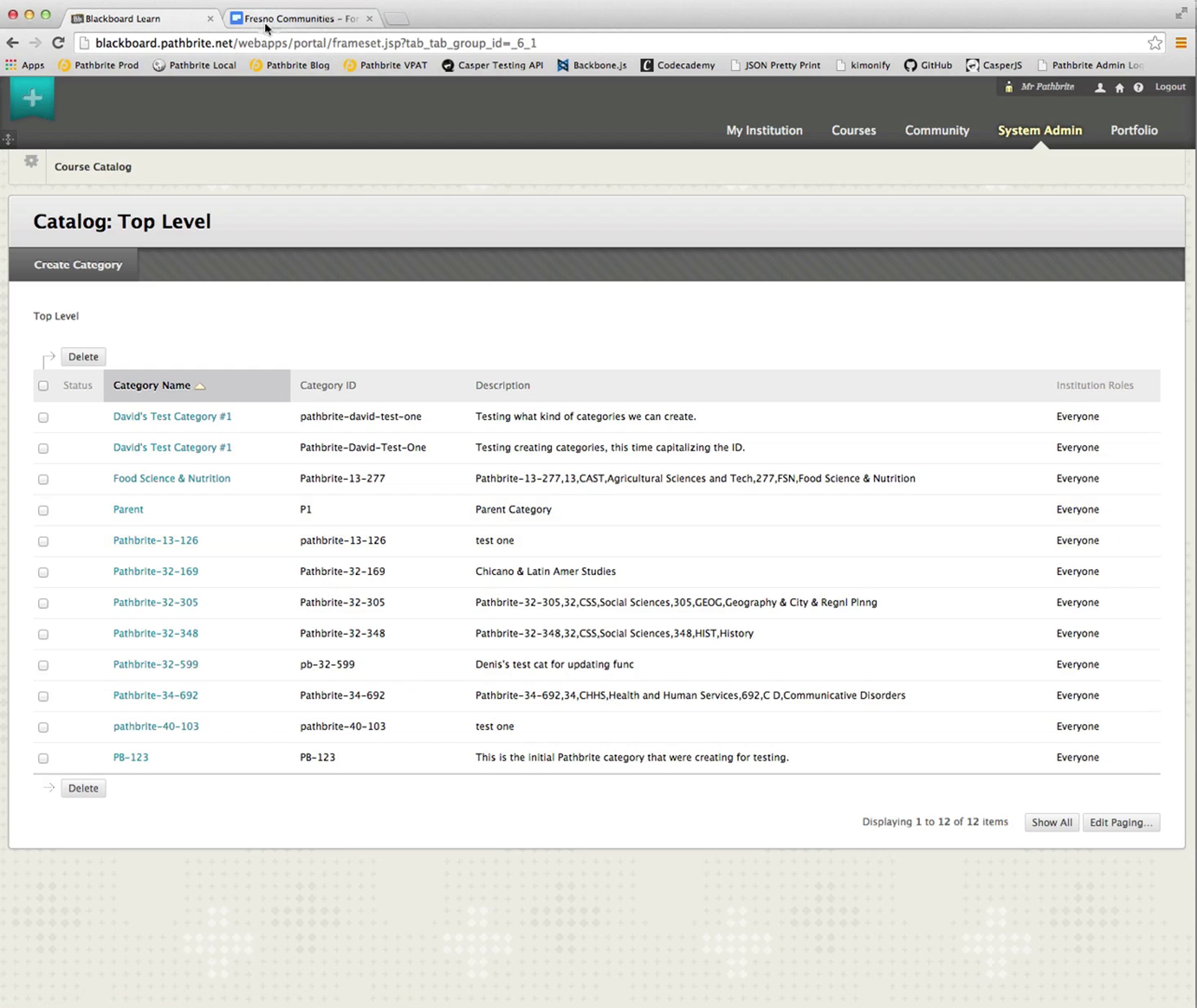Open the CasperJS bookmark
Image resolution: width=1197 pixels, height=1008 pixels.
tap(994, 65)
